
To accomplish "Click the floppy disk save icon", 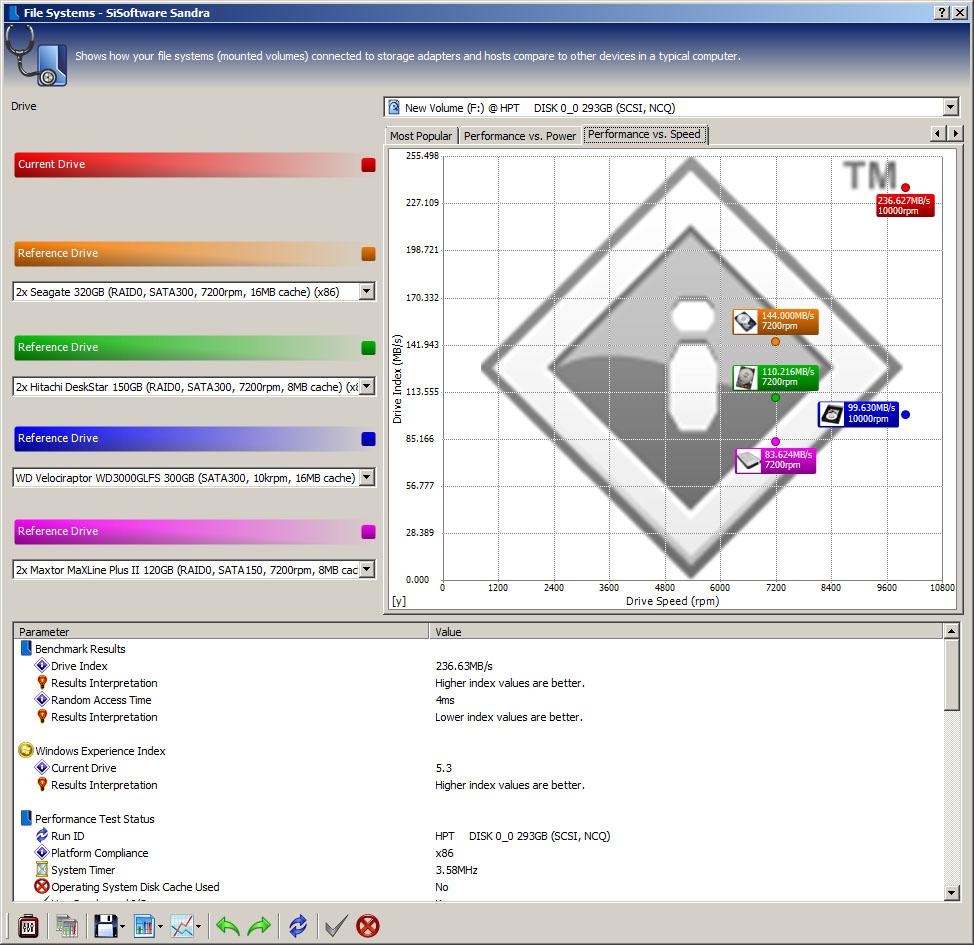I will (x=106, y=926).
